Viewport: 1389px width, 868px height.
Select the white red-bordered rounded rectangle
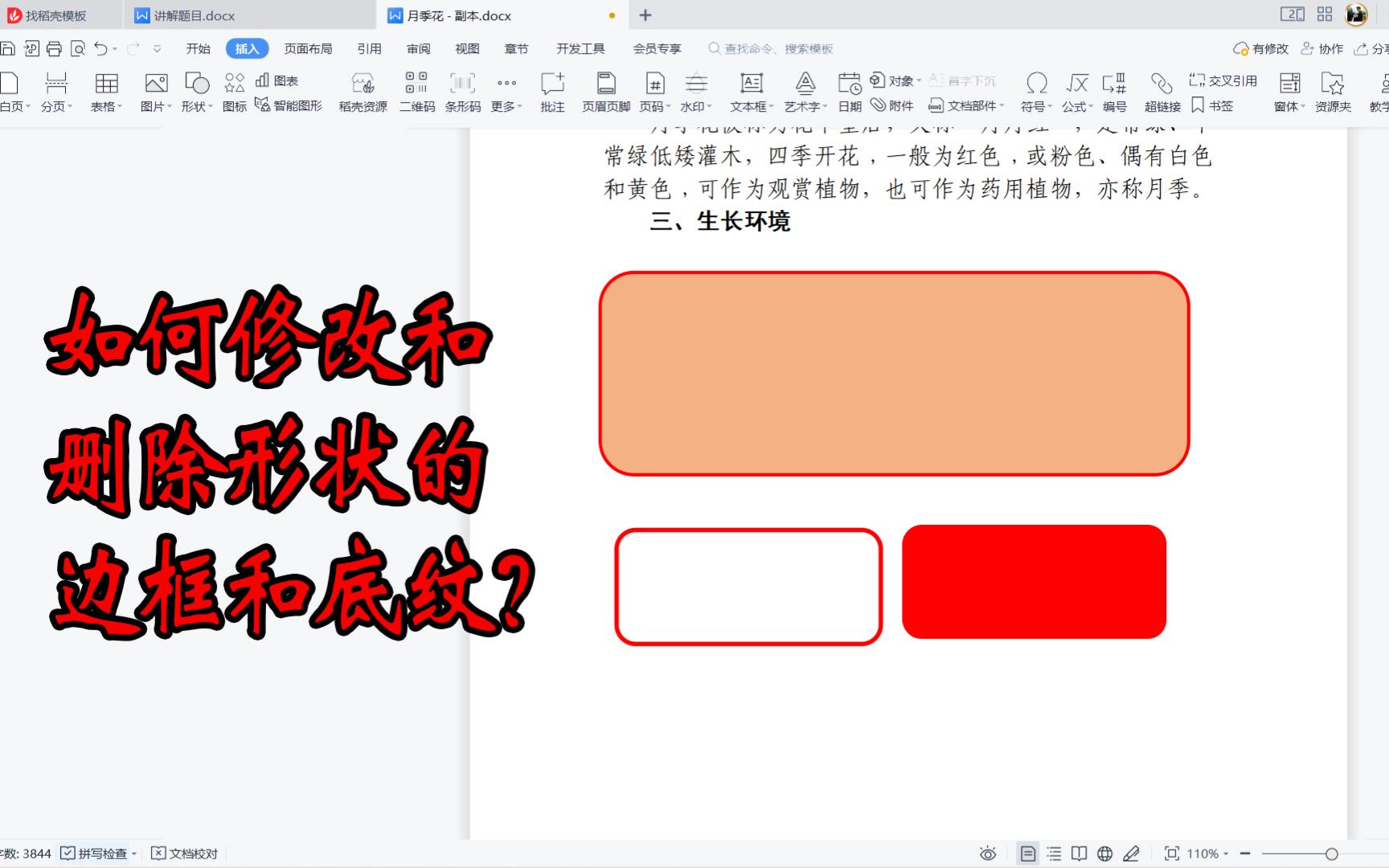tap(748, 587)
